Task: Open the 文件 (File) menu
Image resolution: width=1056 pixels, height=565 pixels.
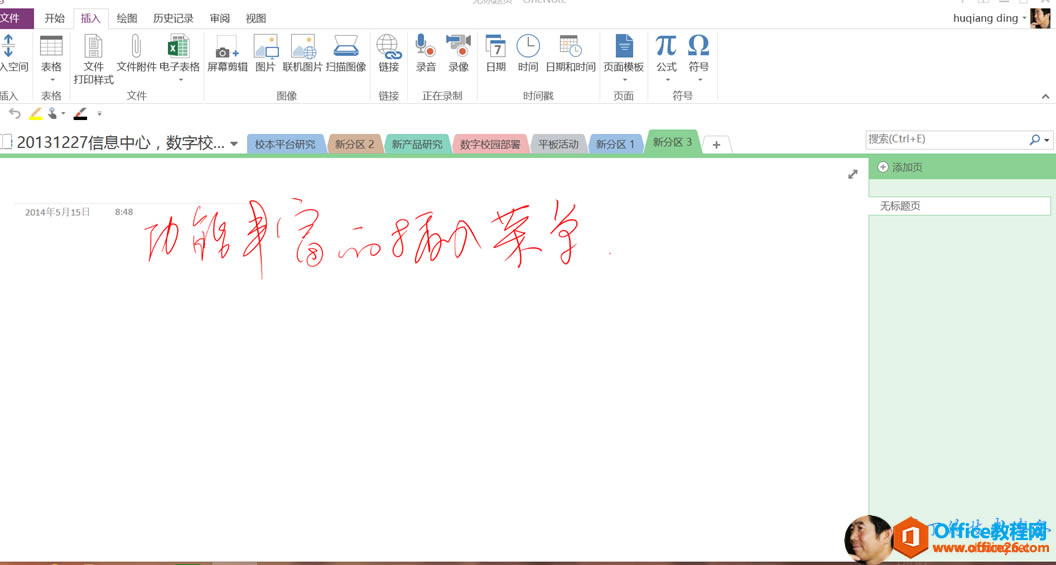Action: point(15,18)
